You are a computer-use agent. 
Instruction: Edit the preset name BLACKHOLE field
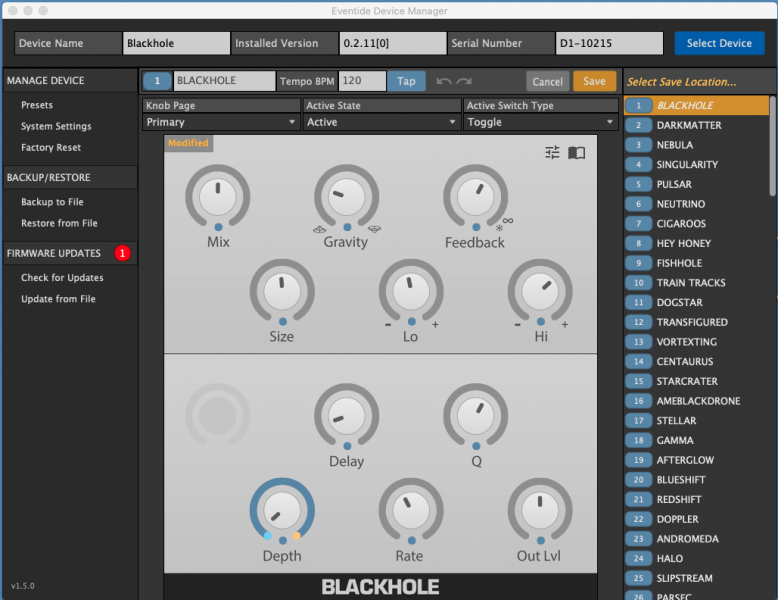click(x=224, y=81)
